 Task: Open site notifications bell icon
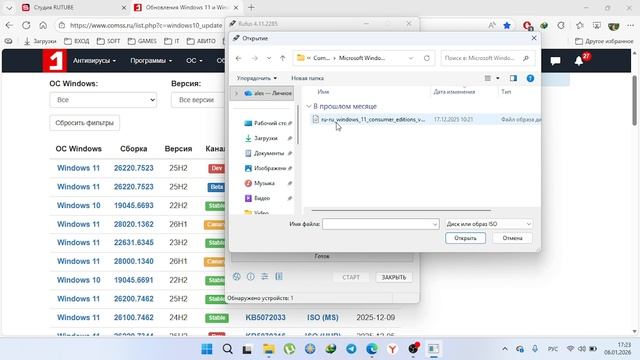[x=579, y=61]
